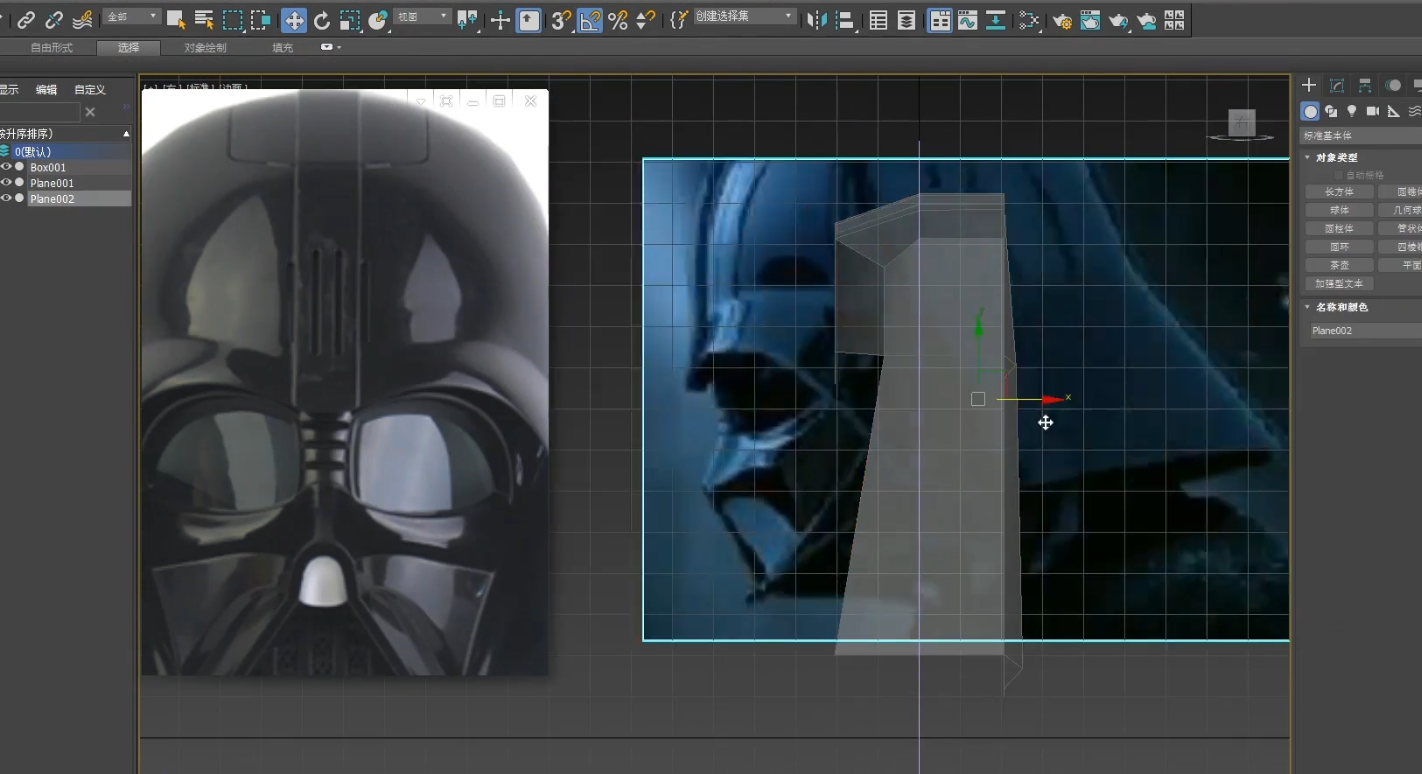1422x774 pixels.
Task: Toggle the 3D Snaps button
Action: 562,19
